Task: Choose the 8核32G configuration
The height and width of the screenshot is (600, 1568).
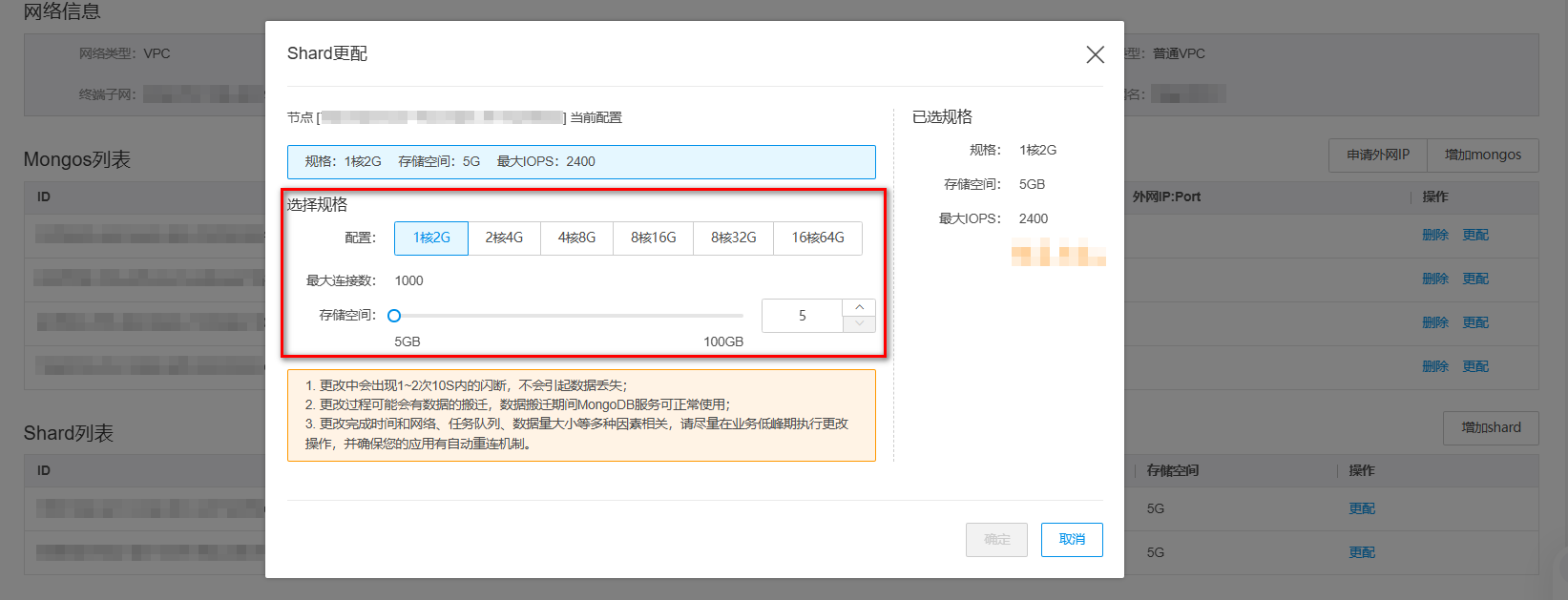Action: pos(733,238)
